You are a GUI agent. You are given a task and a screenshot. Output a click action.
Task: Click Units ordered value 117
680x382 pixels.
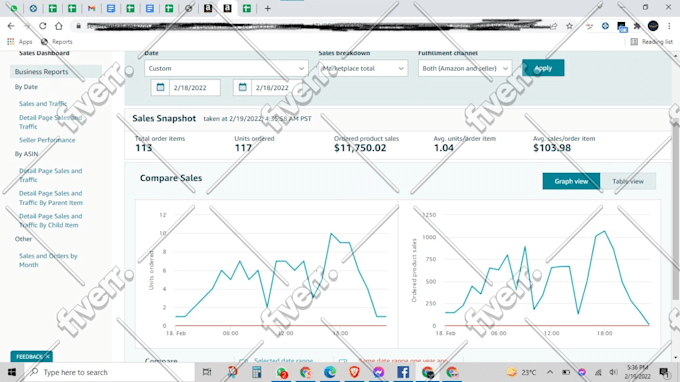(x=243, y=148)
